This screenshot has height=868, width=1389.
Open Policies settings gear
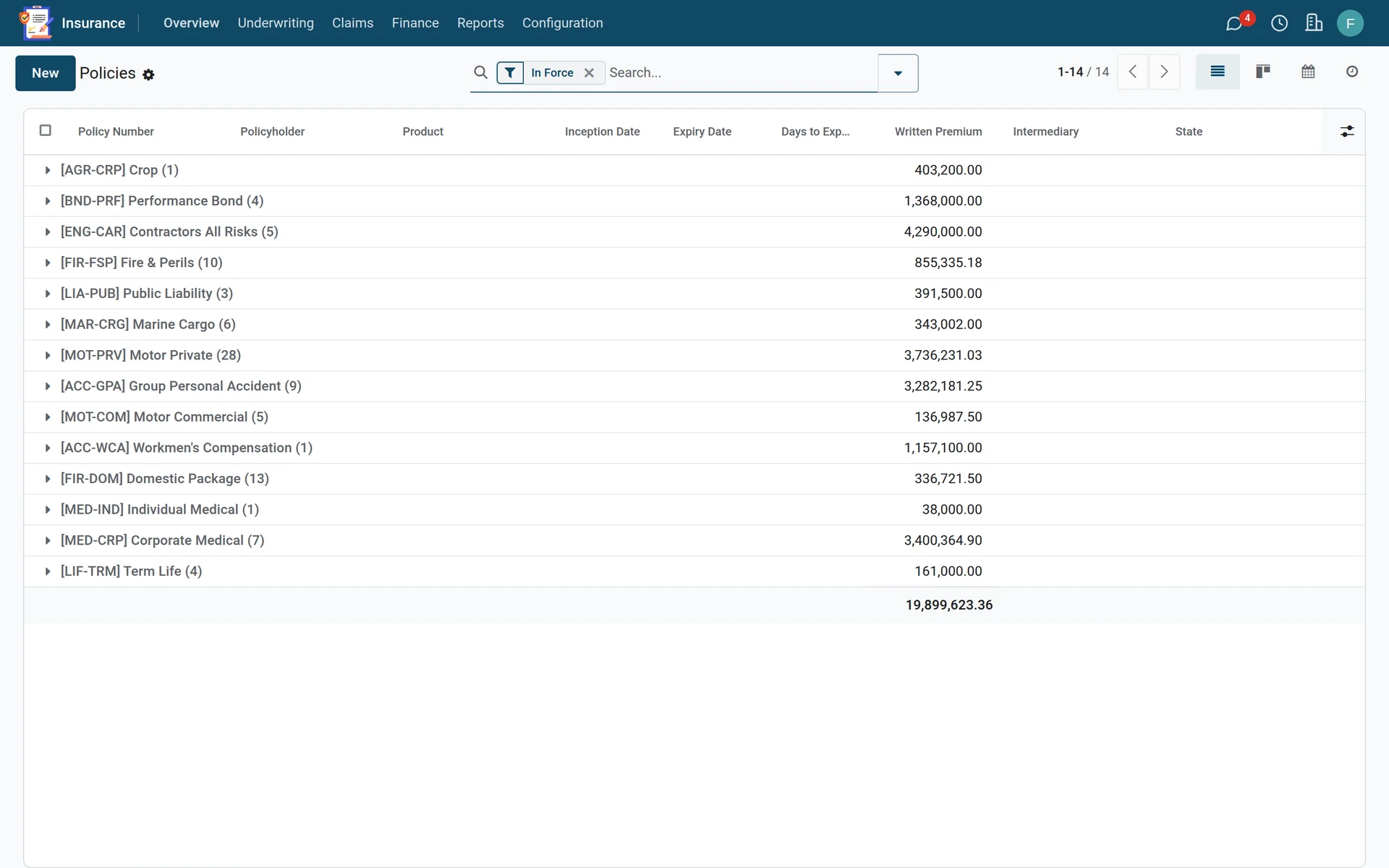pos(148,75)
